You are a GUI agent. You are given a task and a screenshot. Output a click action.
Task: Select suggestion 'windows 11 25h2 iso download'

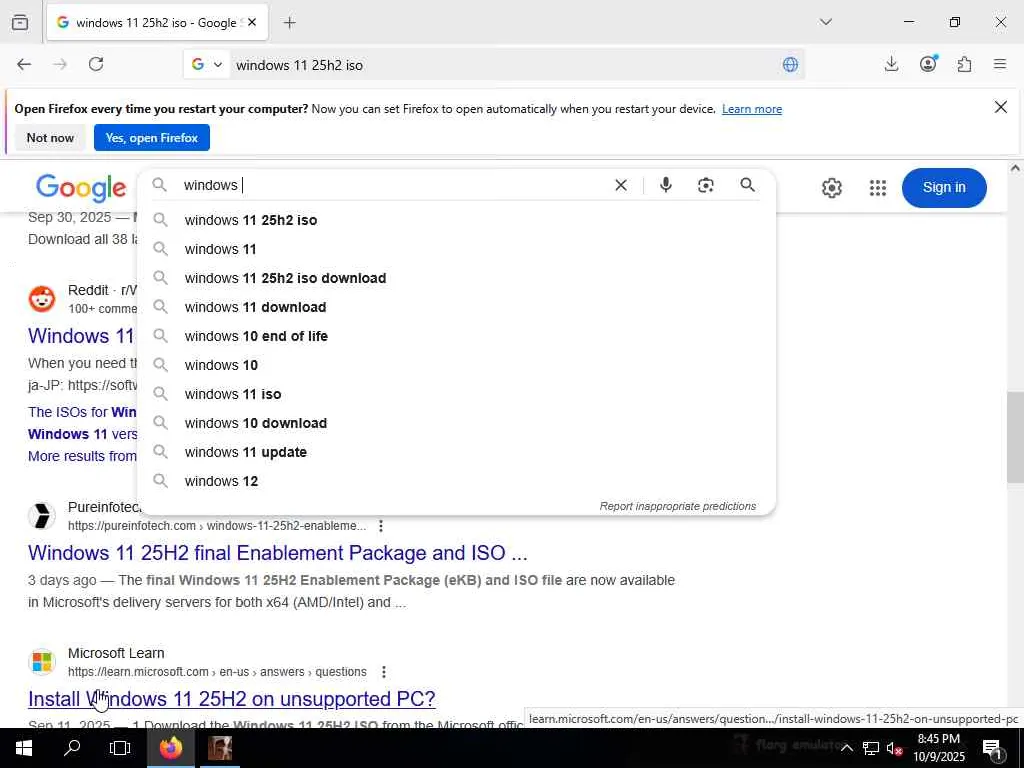pos(456,278)
